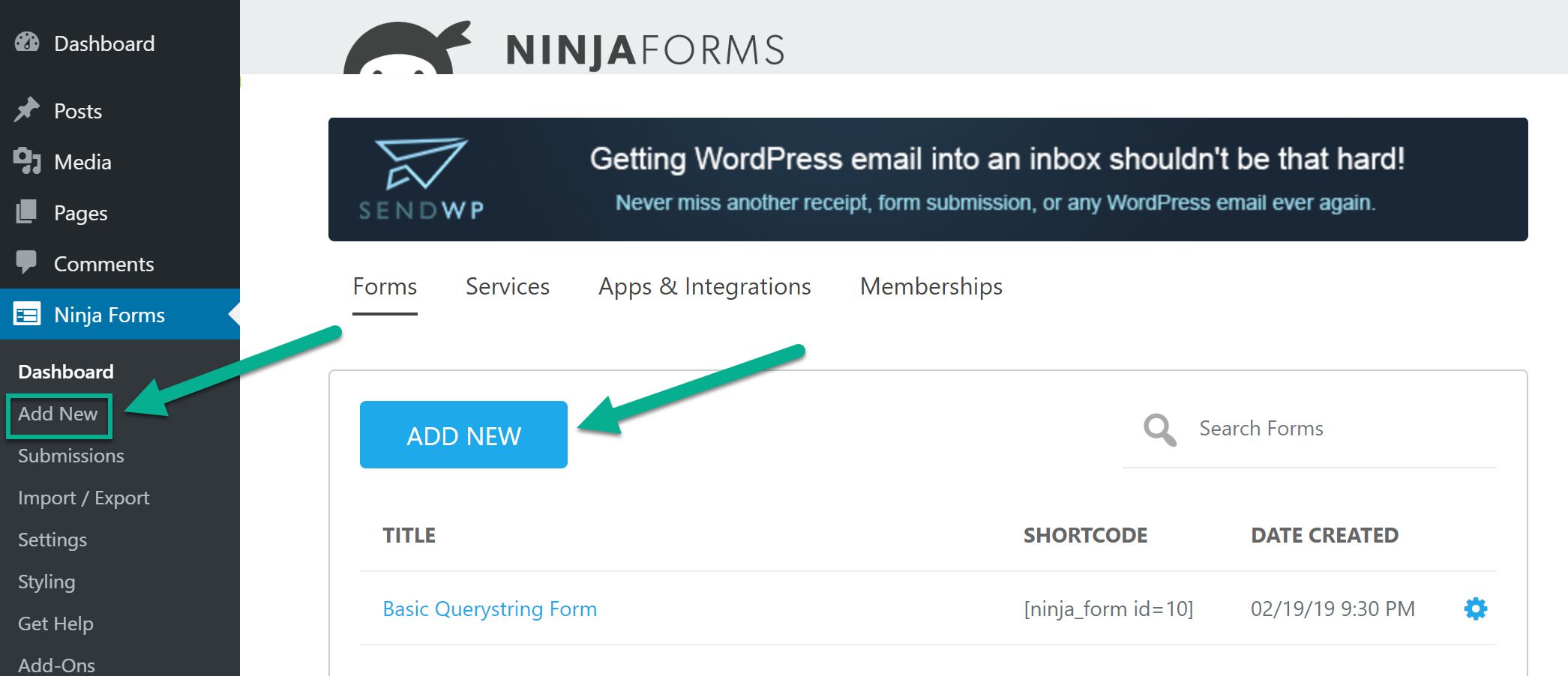Switch to the Services tab
Viewport: 1568px width, 676px height.
(x=508, y=287)
